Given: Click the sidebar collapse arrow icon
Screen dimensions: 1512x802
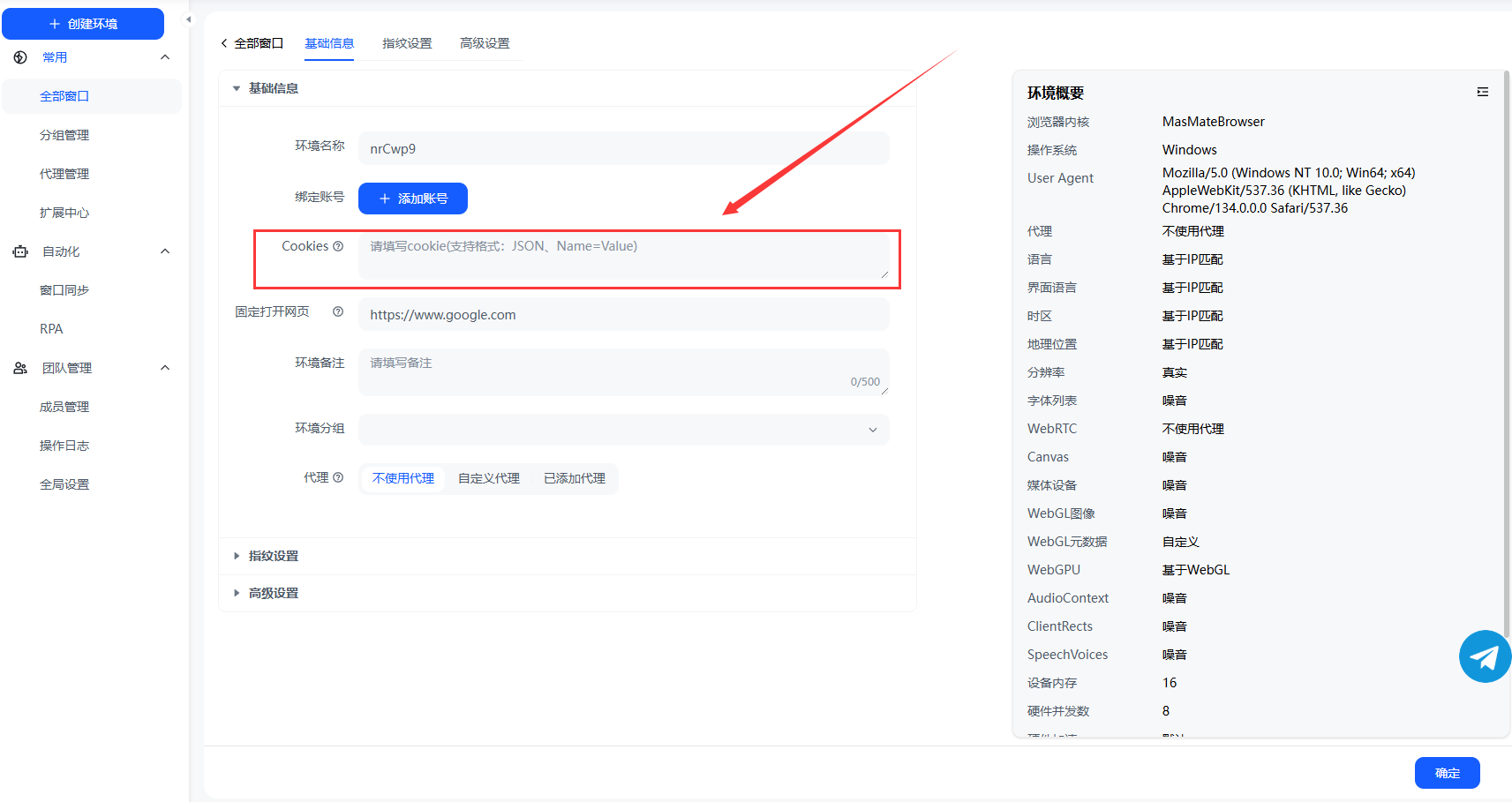Looking at the screenshot, I should (188, 19).
